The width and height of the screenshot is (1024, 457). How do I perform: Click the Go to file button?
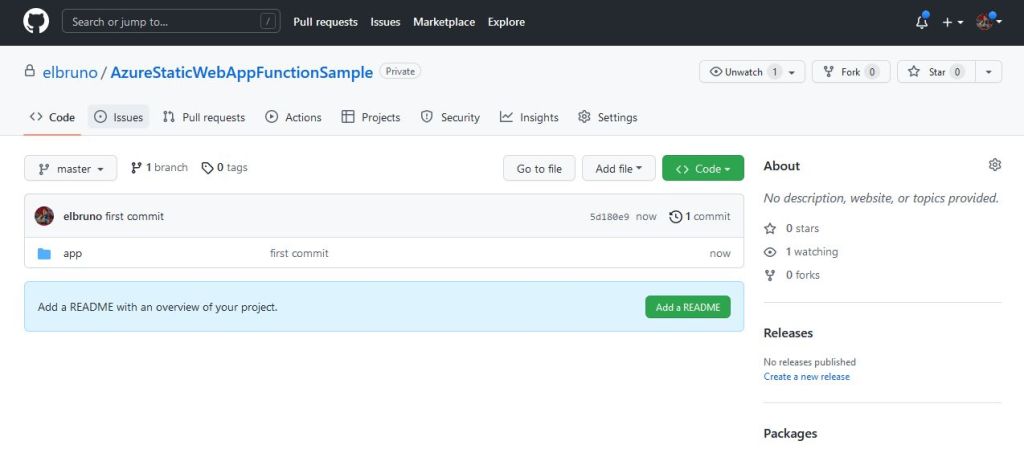point(539,168)
